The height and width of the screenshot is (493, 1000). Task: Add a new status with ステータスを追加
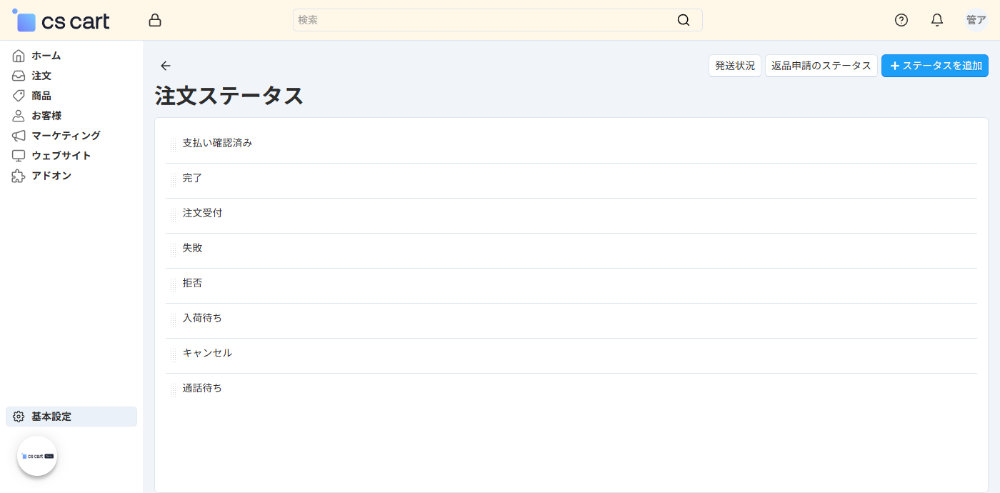click(934, 66)
